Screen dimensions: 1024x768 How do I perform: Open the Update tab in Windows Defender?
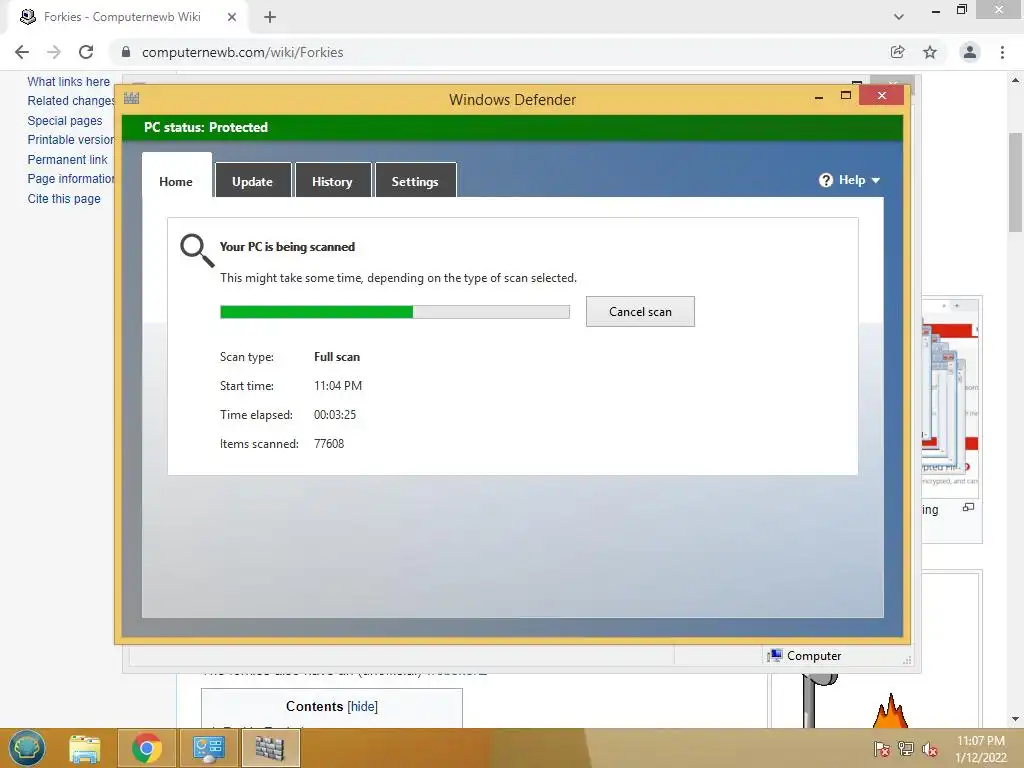(x=253, y=181)
